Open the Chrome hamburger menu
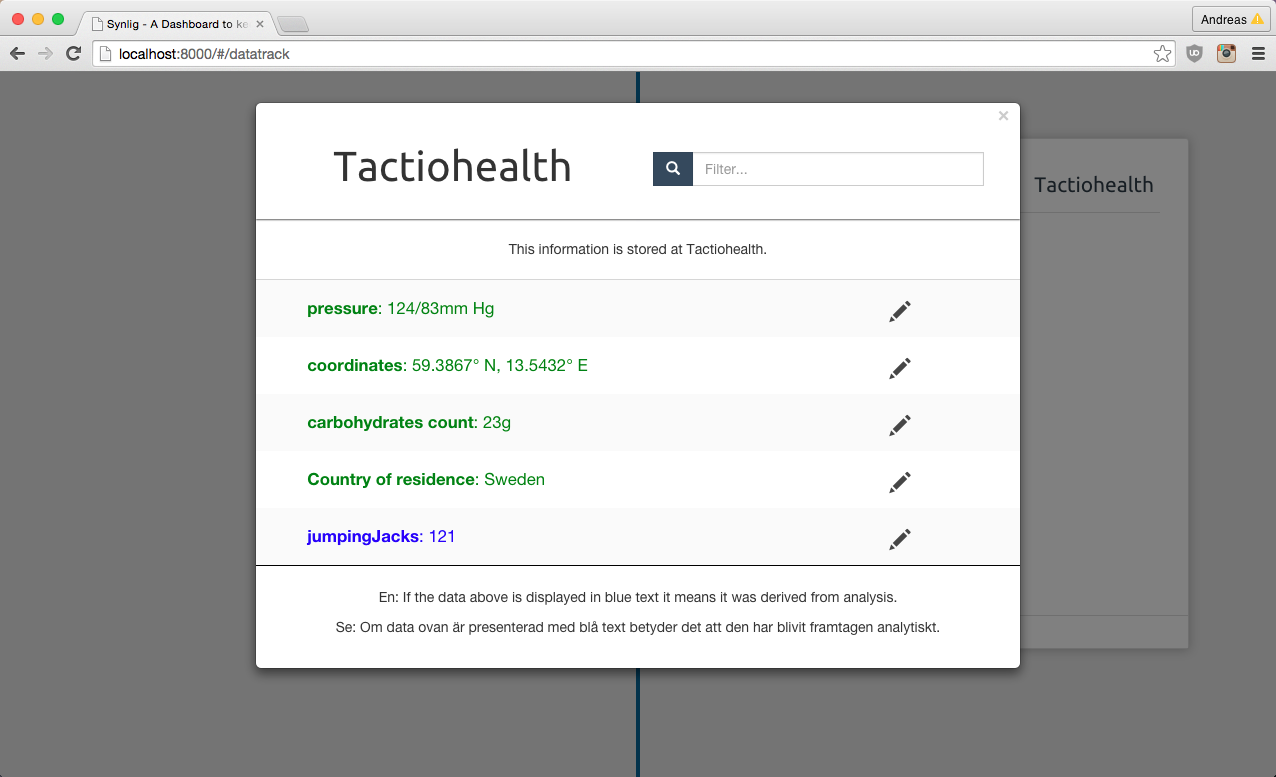This screenshot has height=777, width=1276. (1258, 54)
